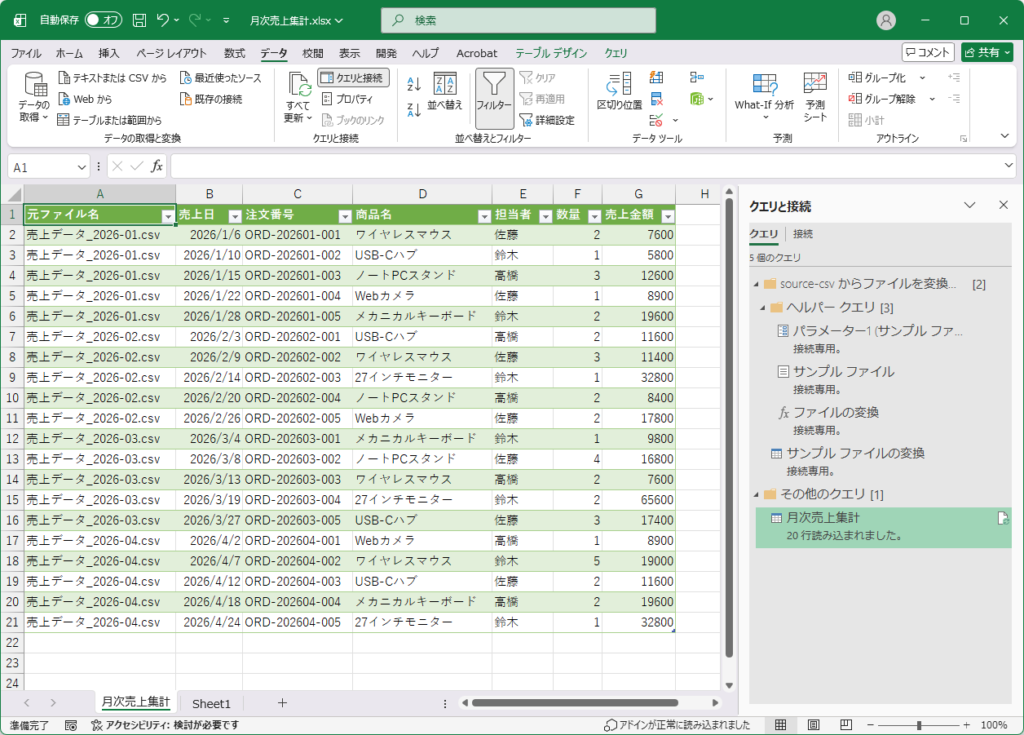The width and height of the screenshot is (1024, 735).
Task: Open the 数式 ribbon tab
Action: coord(234,53)
